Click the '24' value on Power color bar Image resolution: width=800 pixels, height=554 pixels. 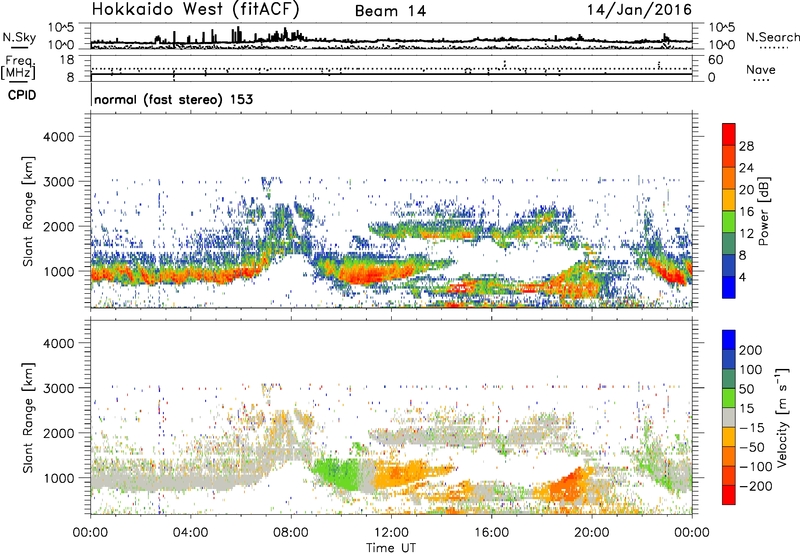point(746,168)
